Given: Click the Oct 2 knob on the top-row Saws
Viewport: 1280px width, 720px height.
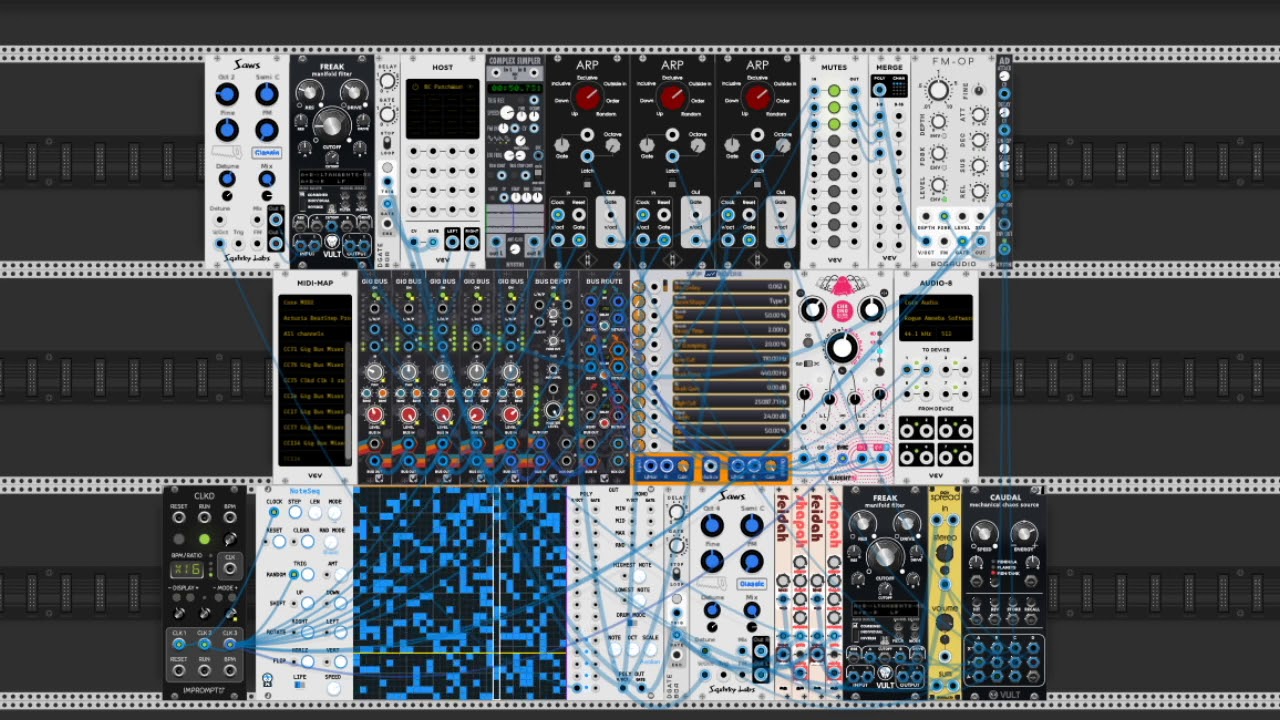Looking at the screenshot, I should (x=227, y=94).
